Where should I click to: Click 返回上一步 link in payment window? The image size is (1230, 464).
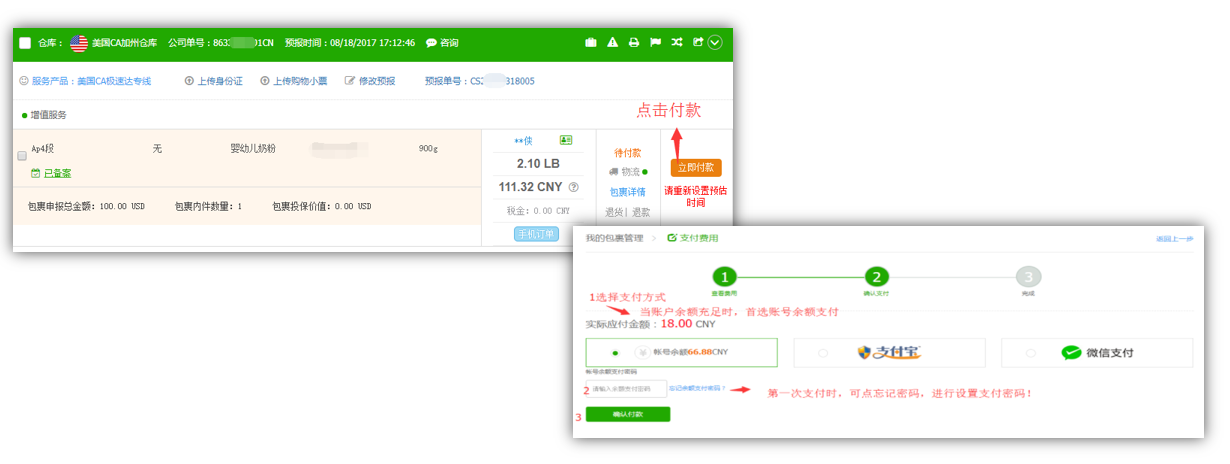[x=1175, y=239]
